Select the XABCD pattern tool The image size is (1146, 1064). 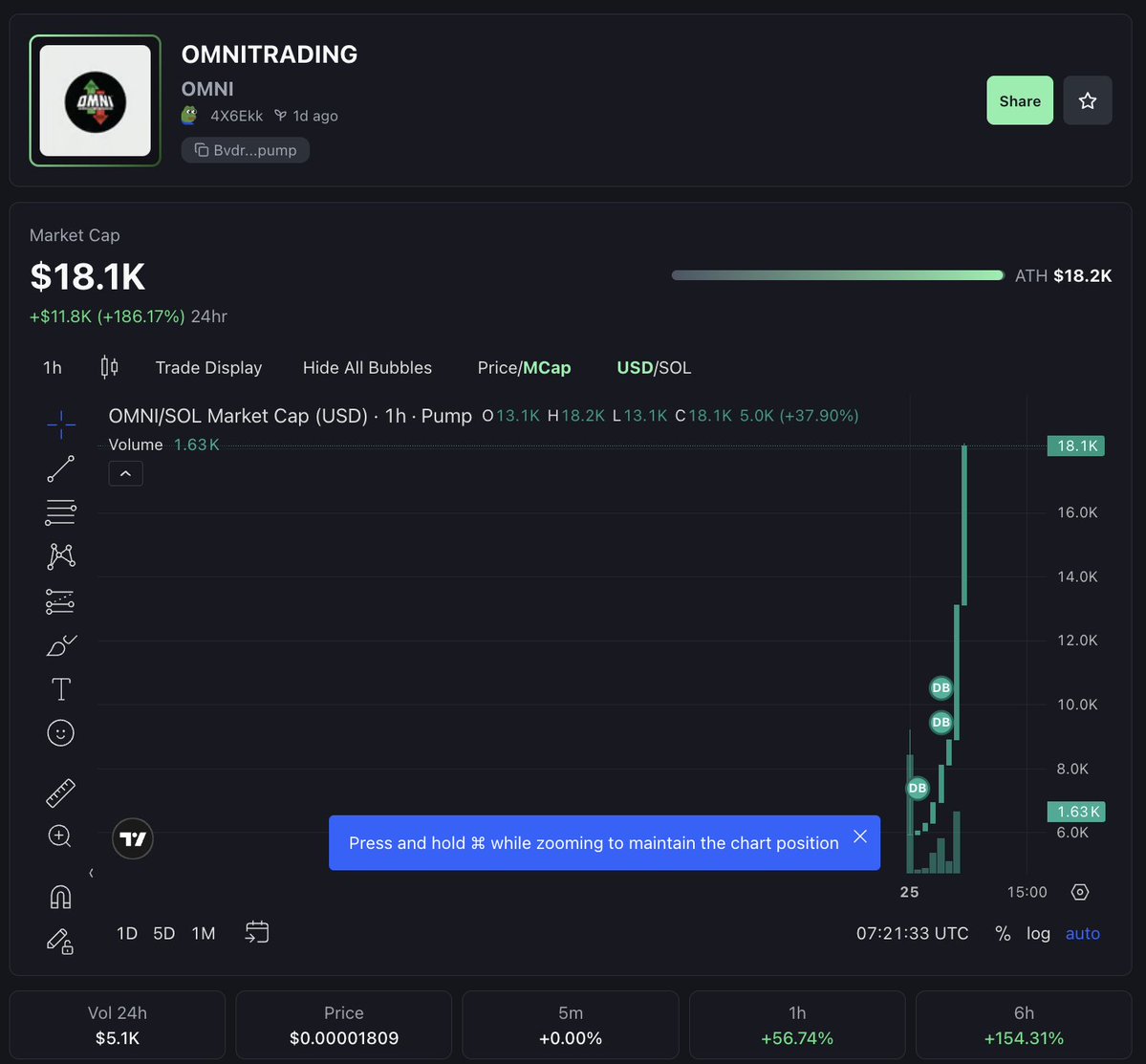click(x=60, y=556)
